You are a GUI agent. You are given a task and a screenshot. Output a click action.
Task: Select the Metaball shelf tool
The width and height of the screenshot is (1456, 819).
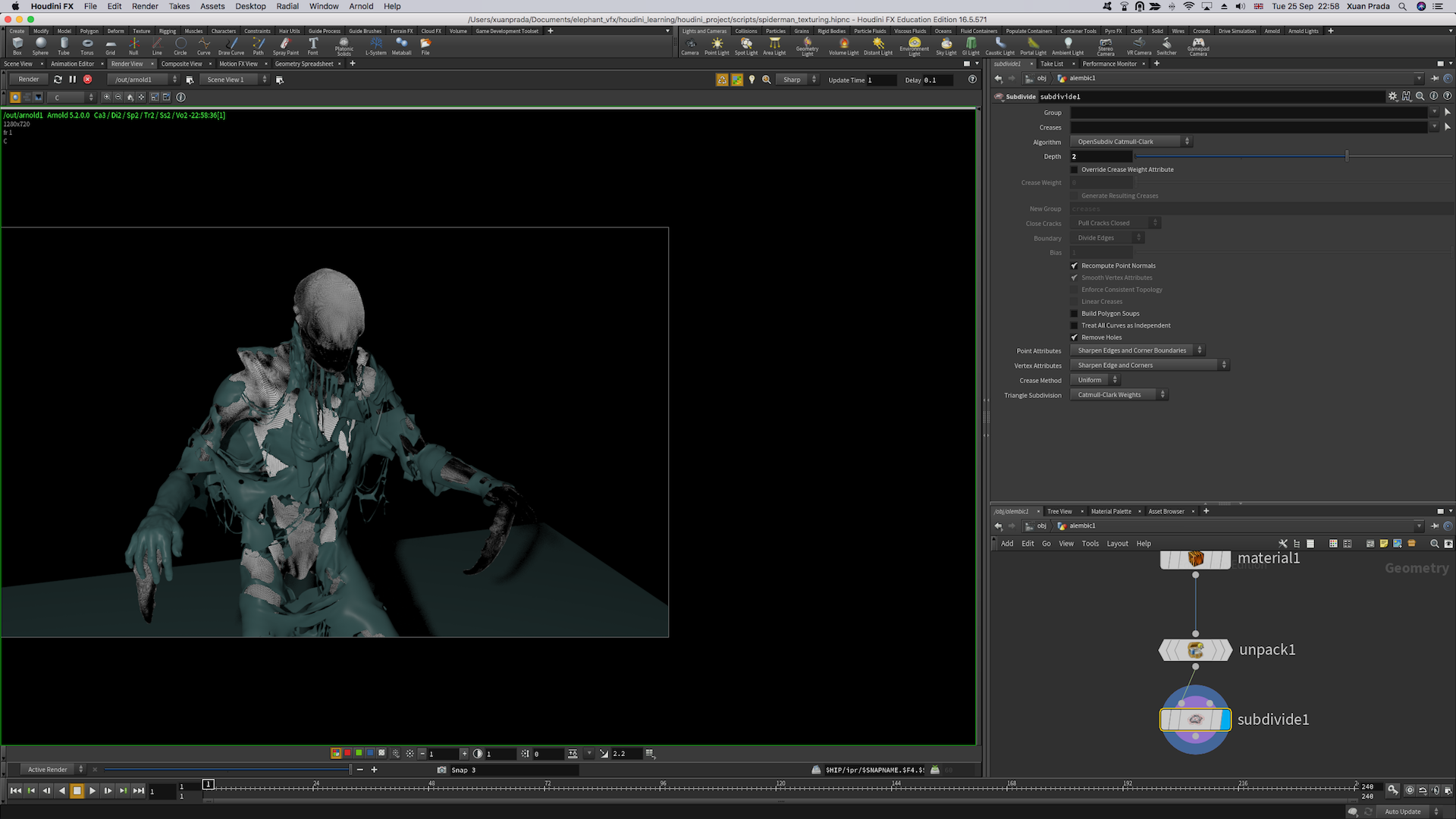click(401, 46)
